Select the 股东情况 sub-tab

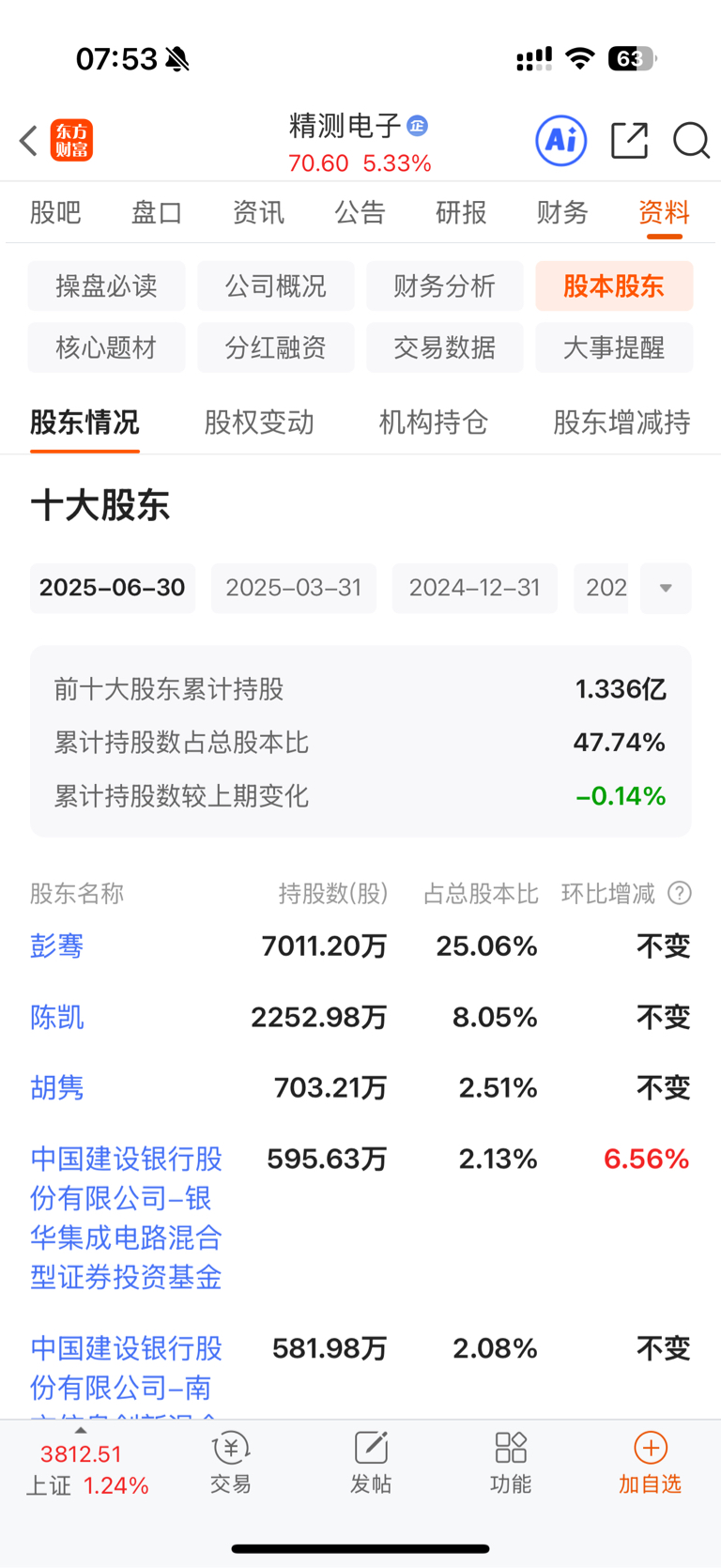pyautogui.click(x=84, y=423)
